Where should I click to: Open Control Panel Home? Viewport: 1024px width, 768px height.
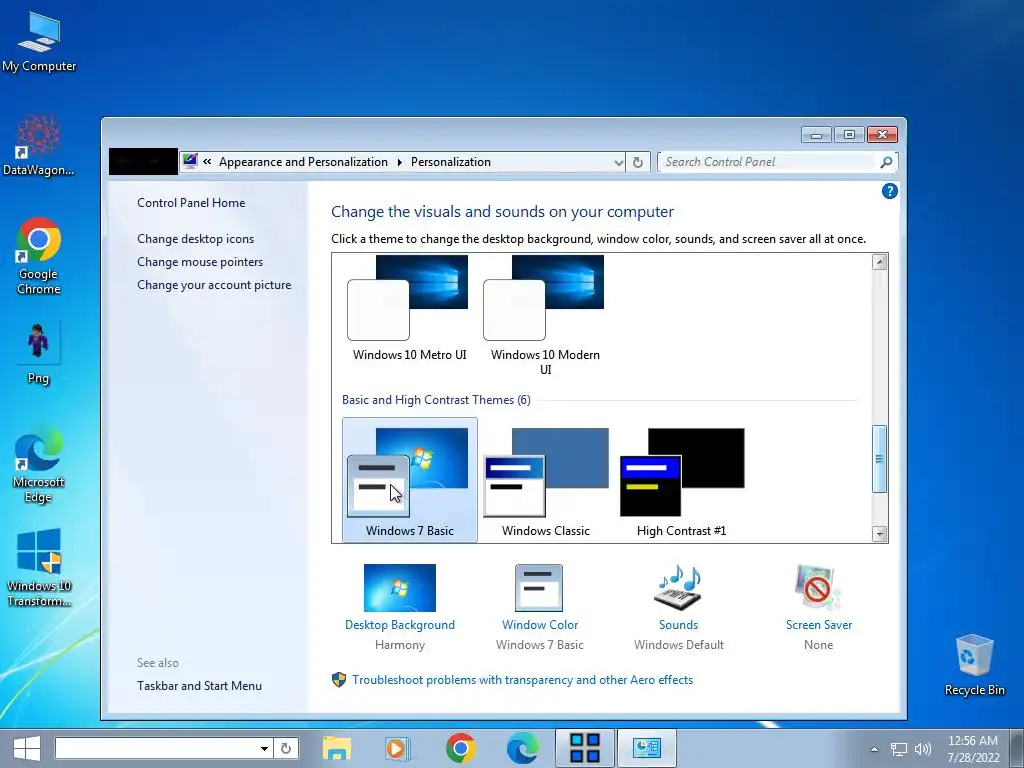click(x=191, y=203)
